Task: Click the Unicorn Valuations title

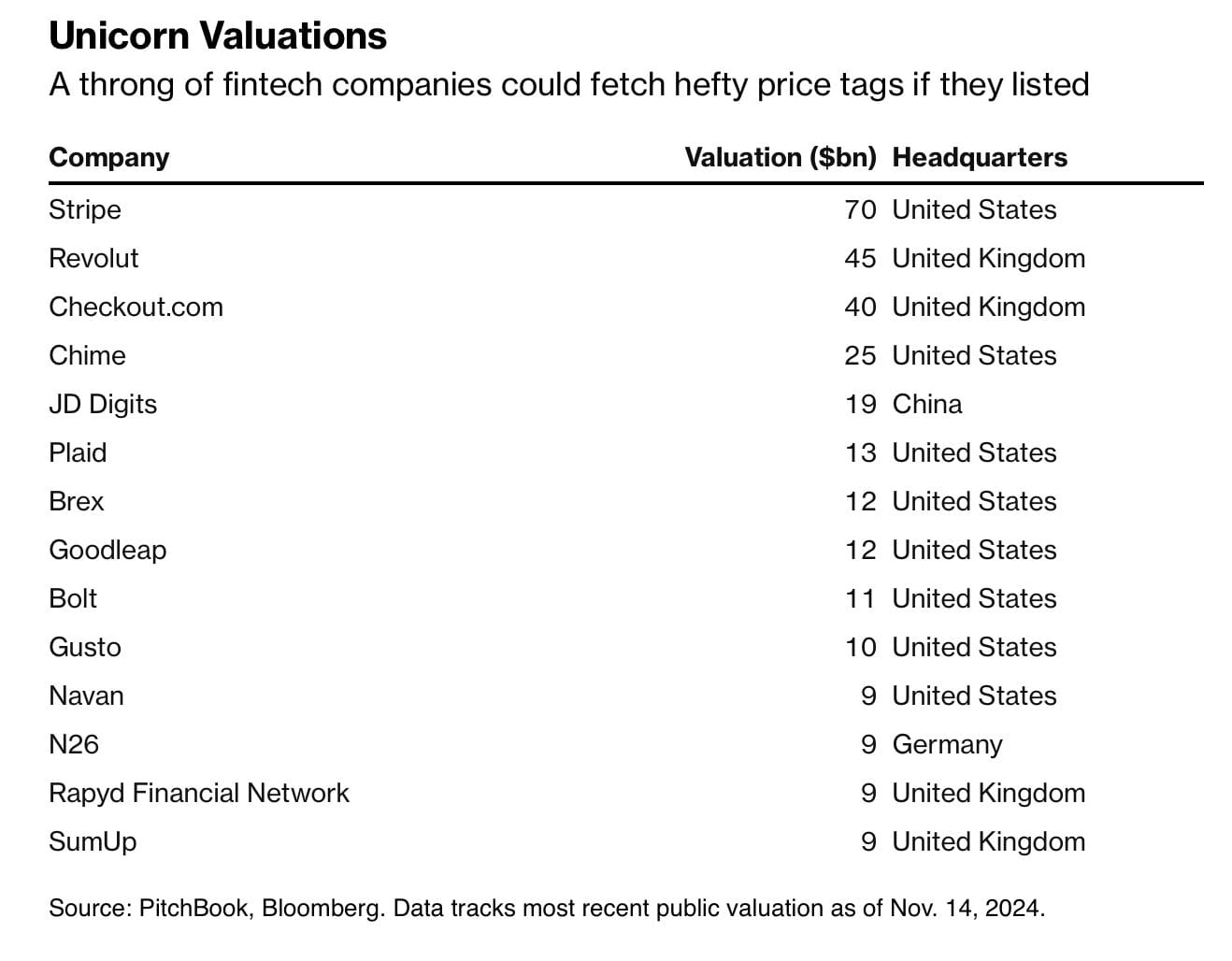Action: (x=218, y=36)
